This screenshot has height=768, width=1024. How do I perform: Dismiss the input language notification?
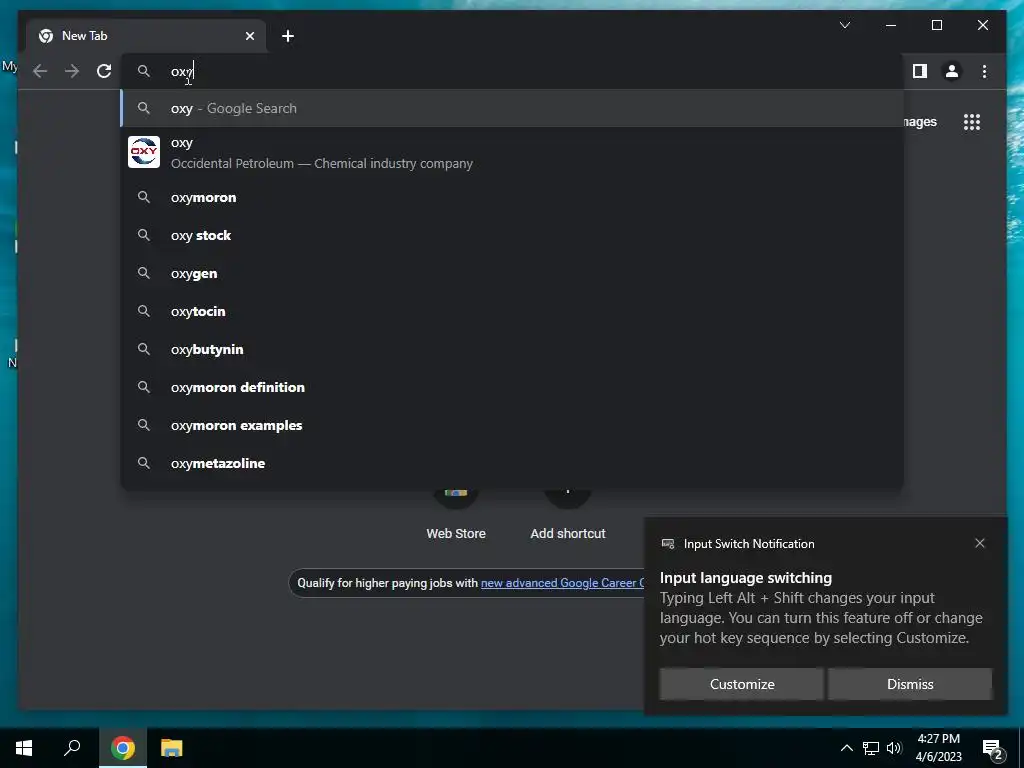point(910,684)
